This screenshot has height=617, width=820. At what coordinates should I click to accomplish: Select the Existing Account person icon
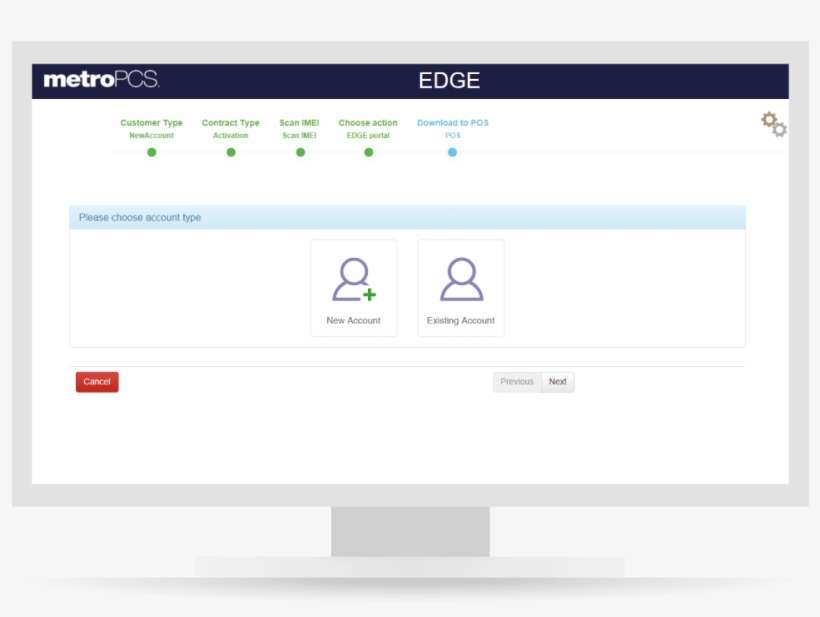[x=460, y=280]
